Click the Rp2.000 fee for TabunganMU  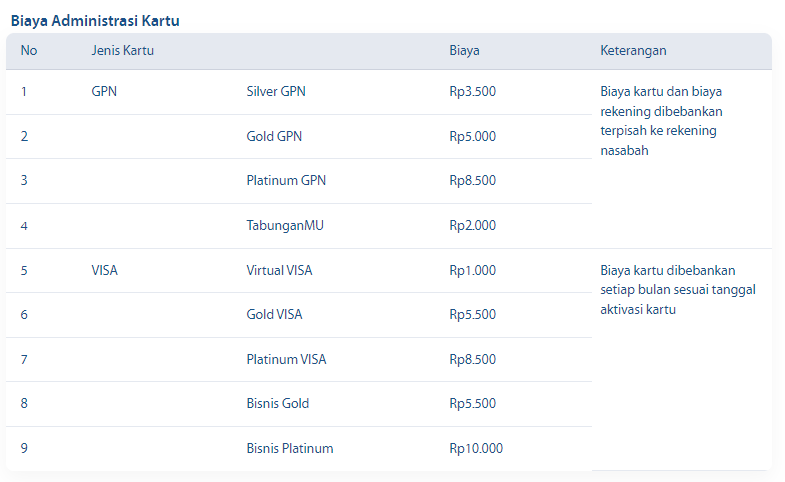click(472, 226)
